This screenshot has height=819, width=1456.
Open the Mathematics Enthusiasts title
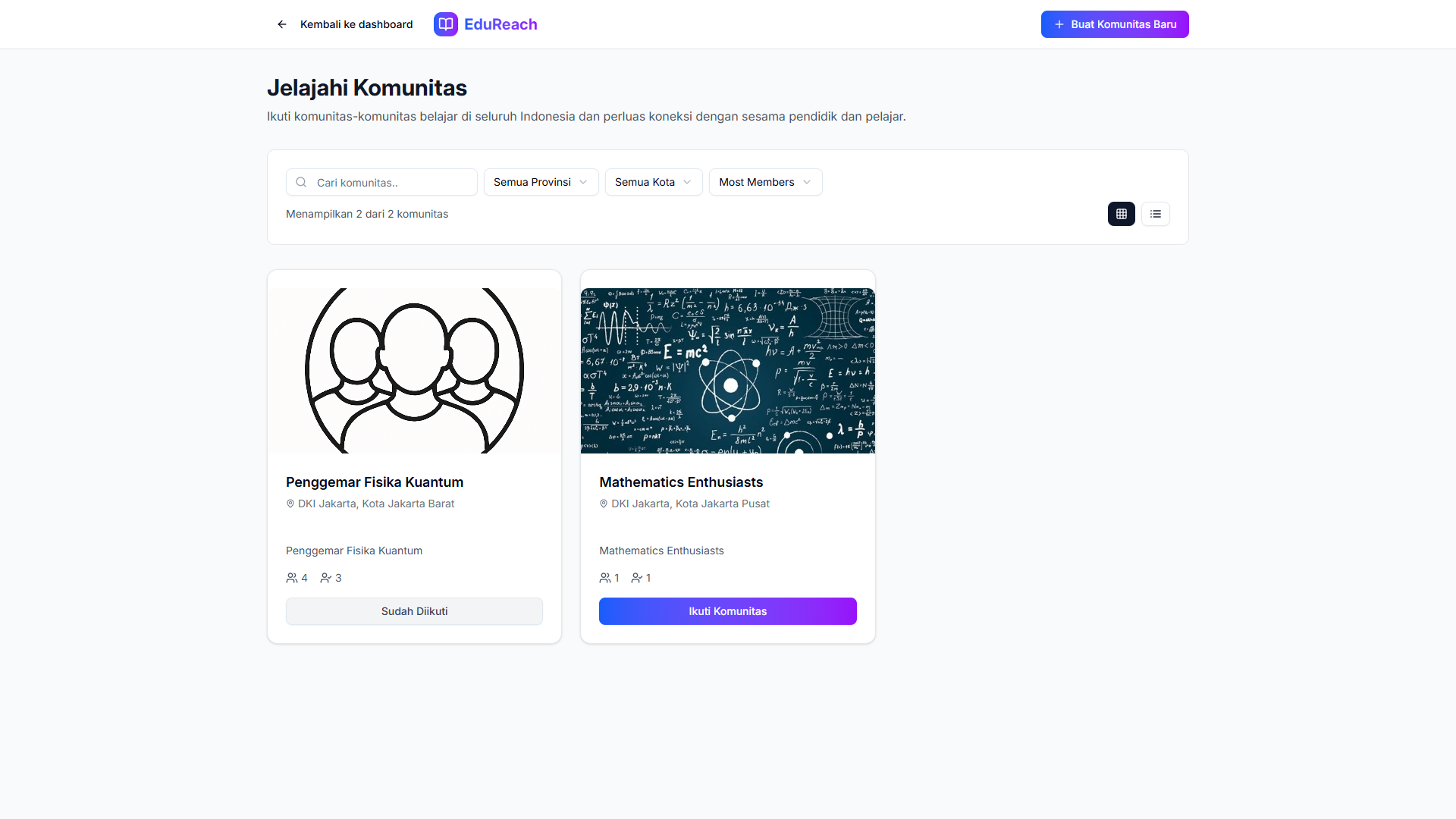[681, 483]
